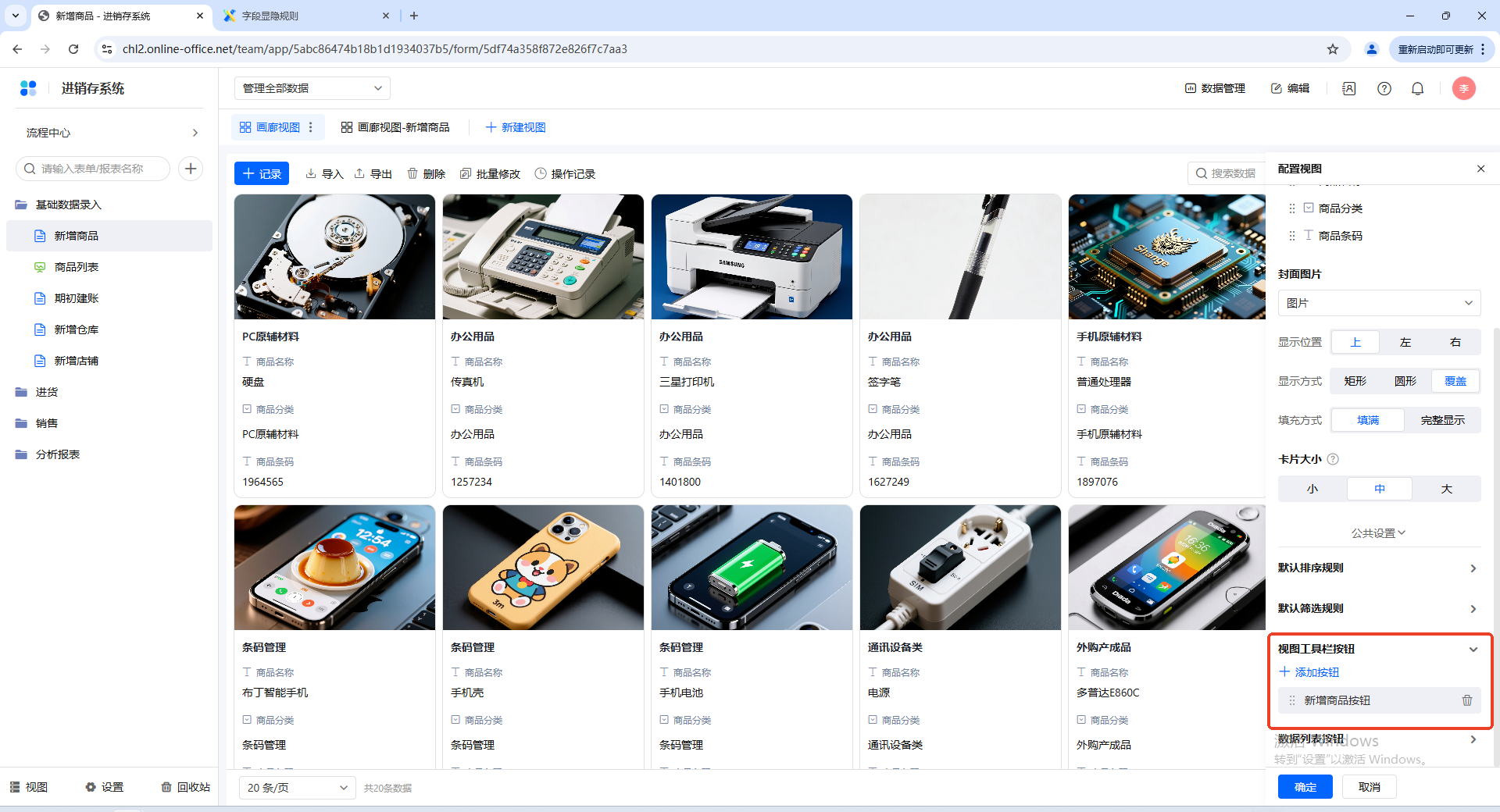Delete the 新增商品按钮 with trash icon
1500x812 pixels.
click(1466, 700)
